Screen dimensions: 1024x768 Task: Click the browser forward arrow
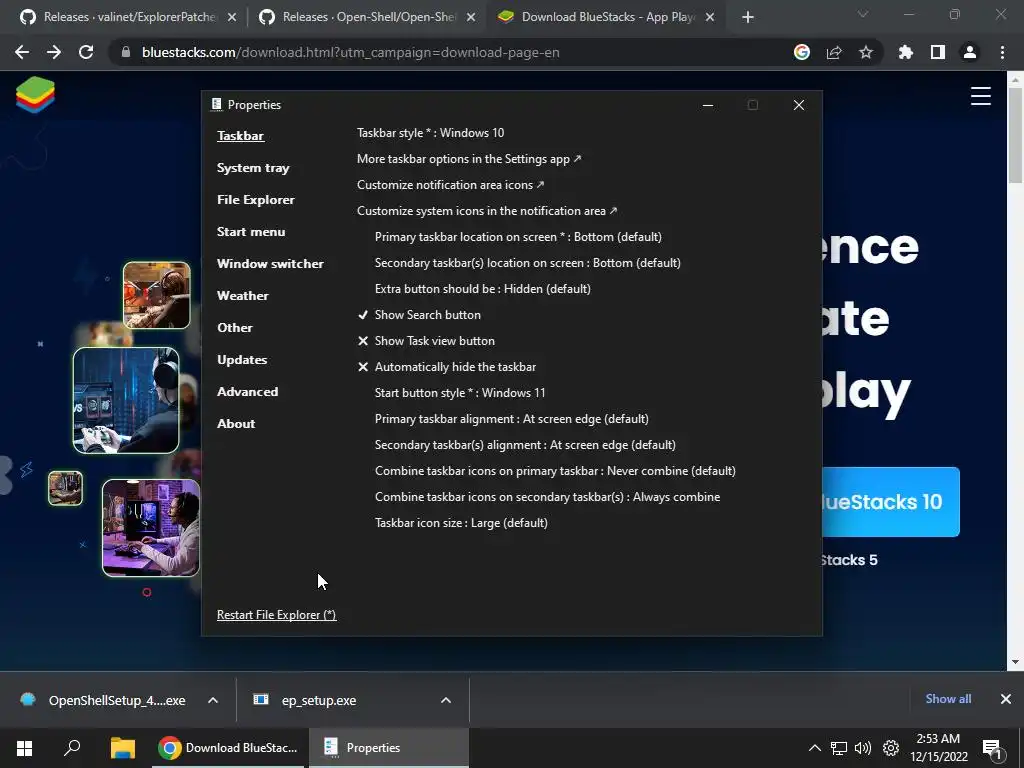click(54, 52)
